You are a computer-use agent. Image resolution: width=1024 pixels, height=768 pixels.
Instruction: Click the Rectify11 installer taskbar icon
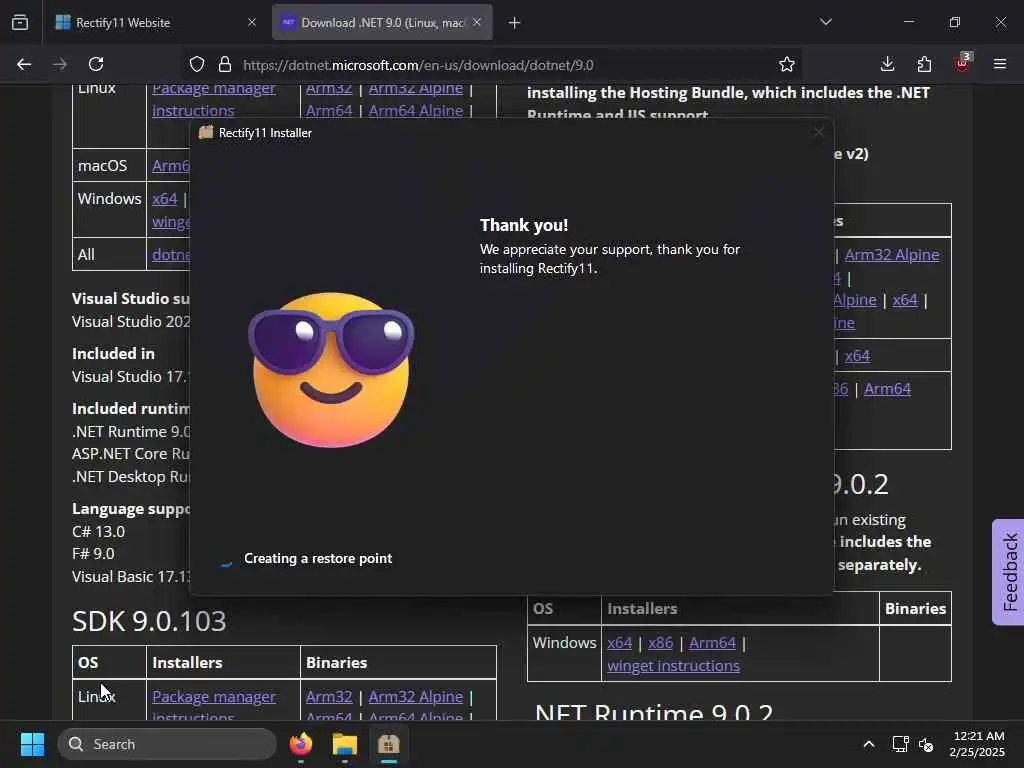389,744
